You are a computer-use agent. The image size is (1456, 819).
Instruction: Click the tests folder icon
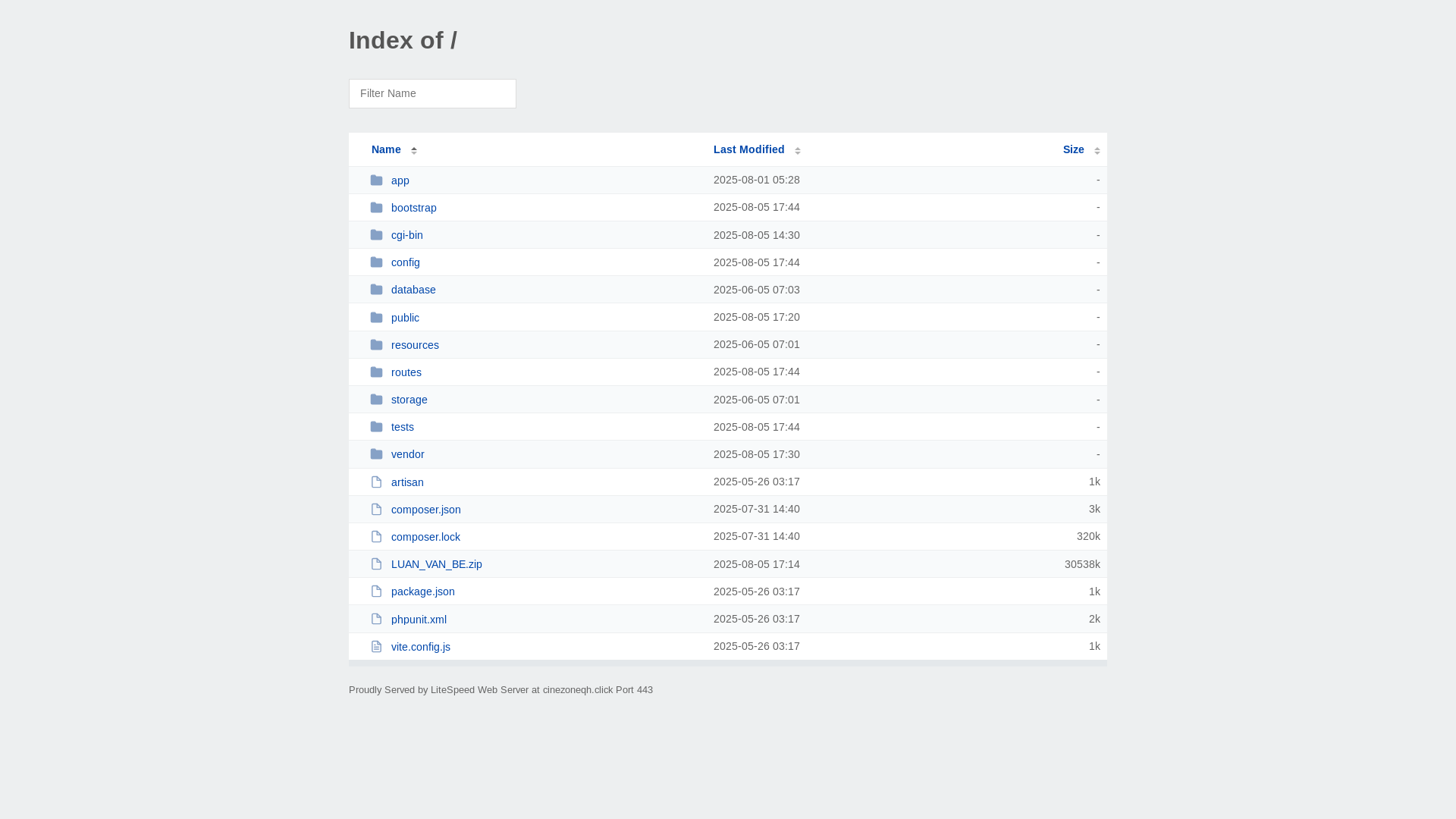point(376,427)
